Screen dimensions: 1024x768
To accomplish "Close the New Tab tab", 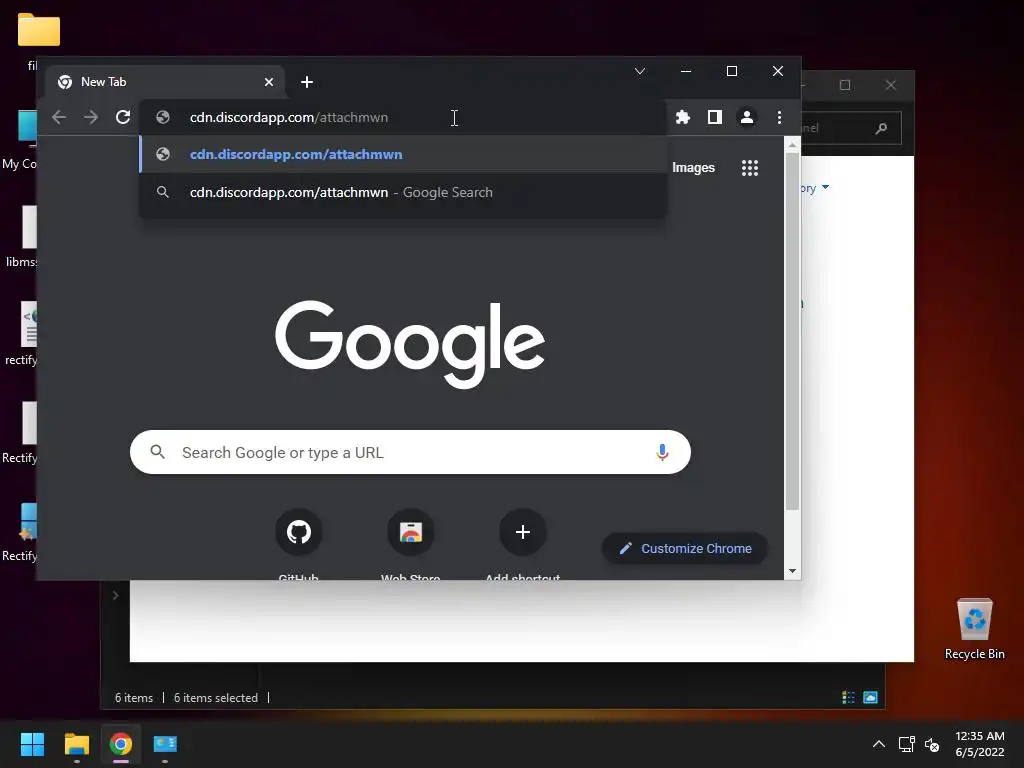I will pyautogui.click(x=268, y=82).
